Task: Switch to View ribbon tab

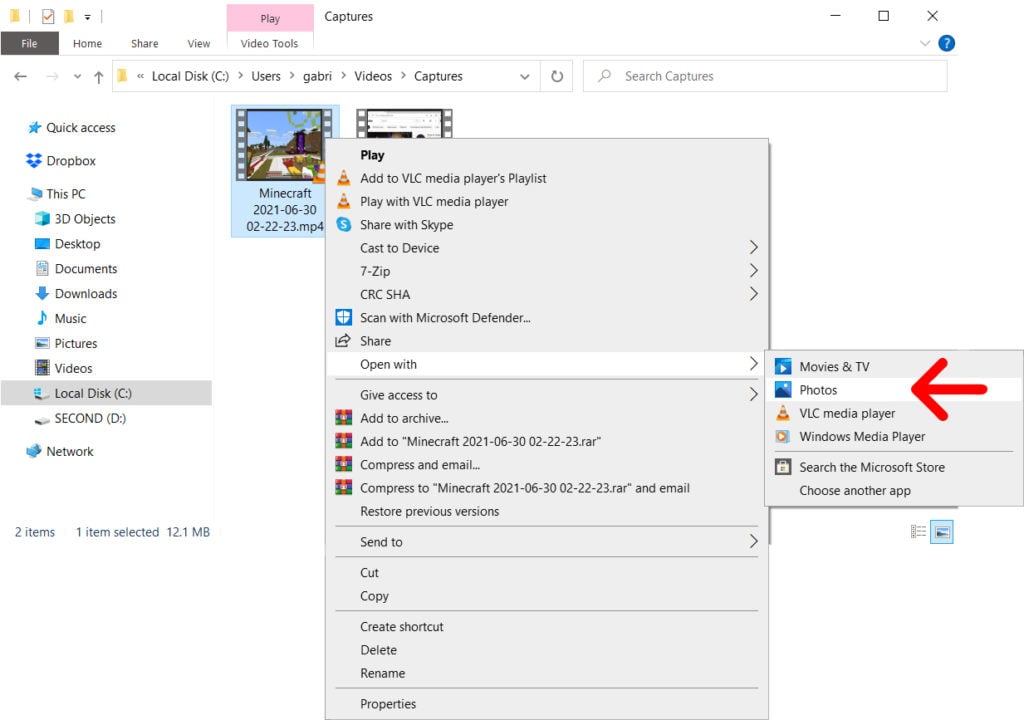Action: point(199,44)
